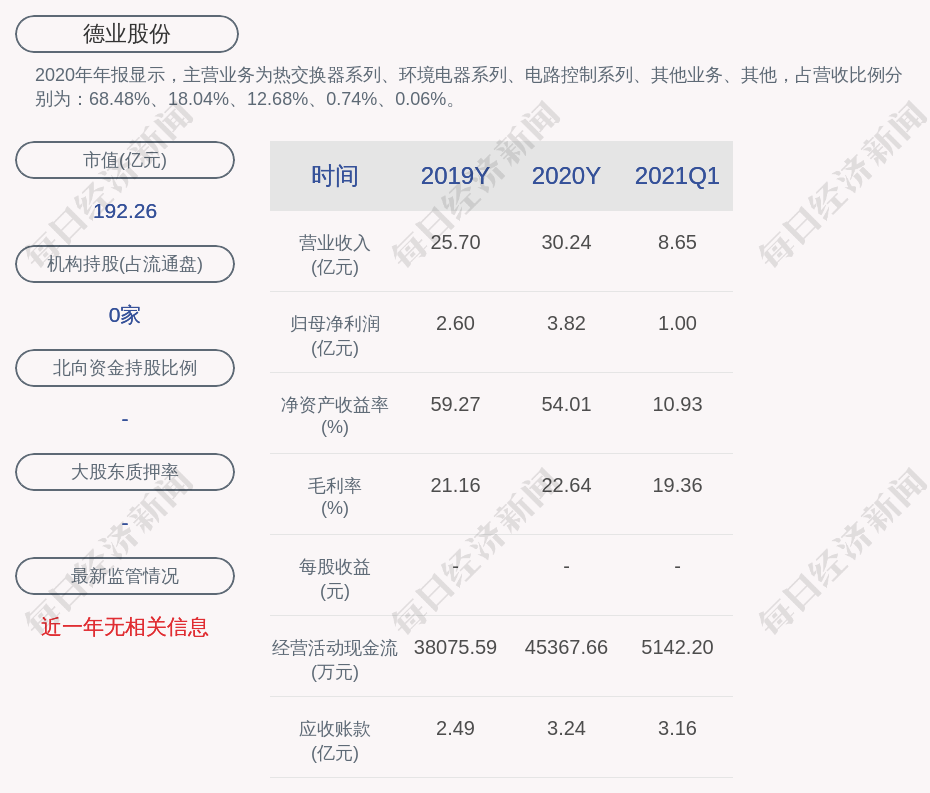
Task: Select the 市值(亿元) label pill
Action: point(125,160)
